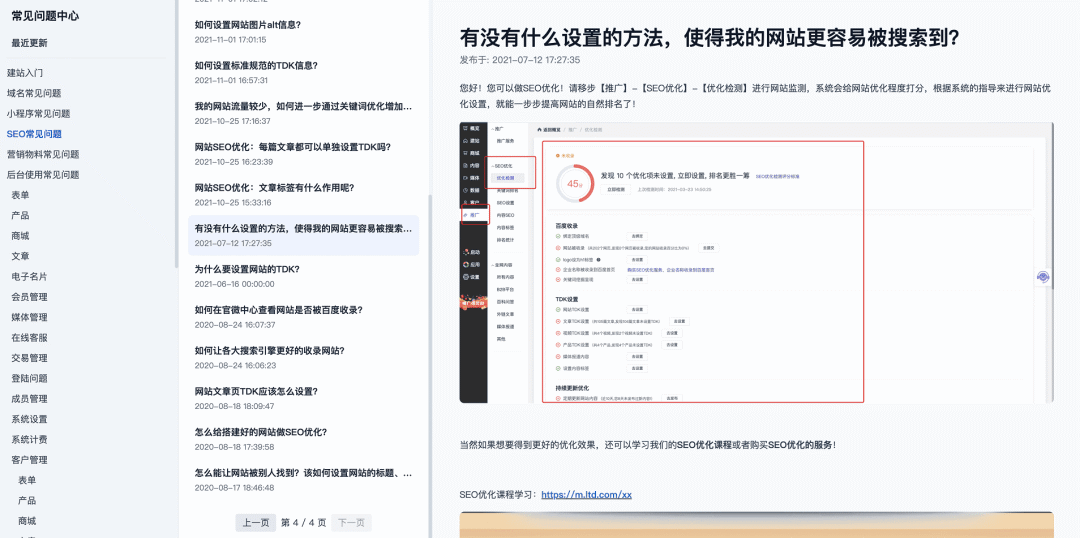
Task: Open 产品 under 客户管理
Action: [28, 501]
